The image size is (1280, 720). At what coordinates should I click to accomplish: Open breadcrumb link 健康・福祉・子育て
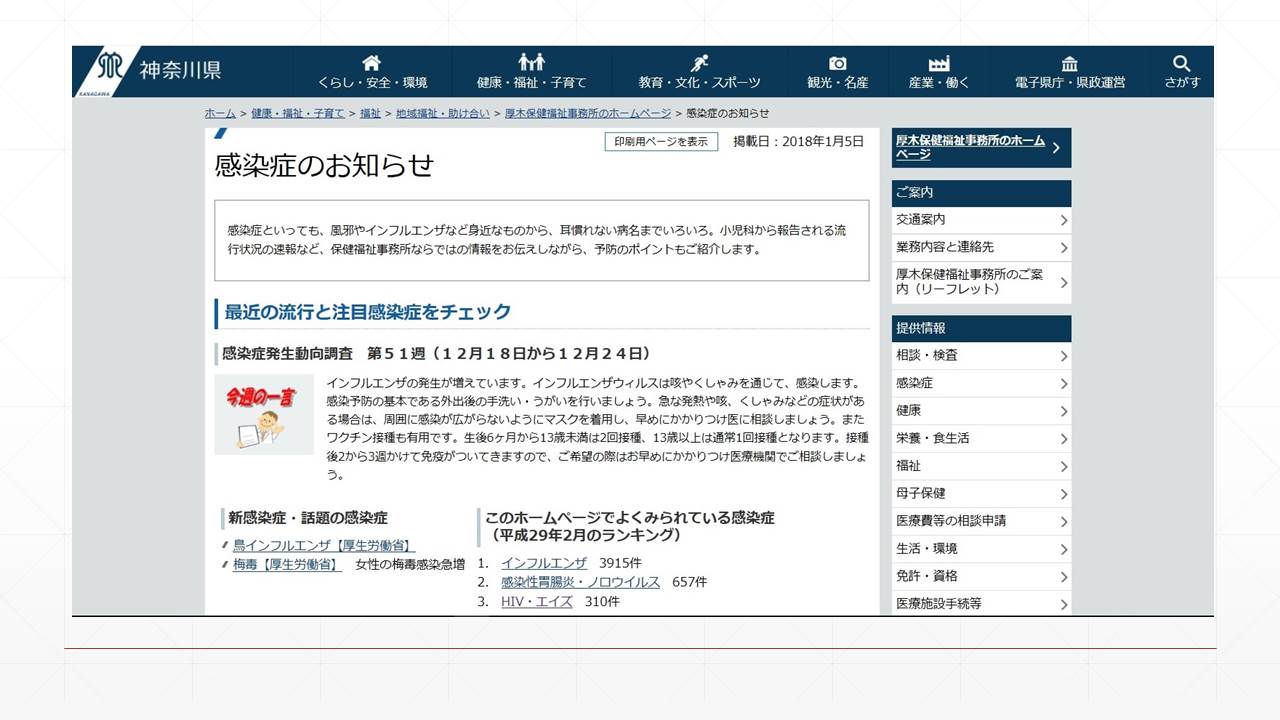(x=298, y=114)
